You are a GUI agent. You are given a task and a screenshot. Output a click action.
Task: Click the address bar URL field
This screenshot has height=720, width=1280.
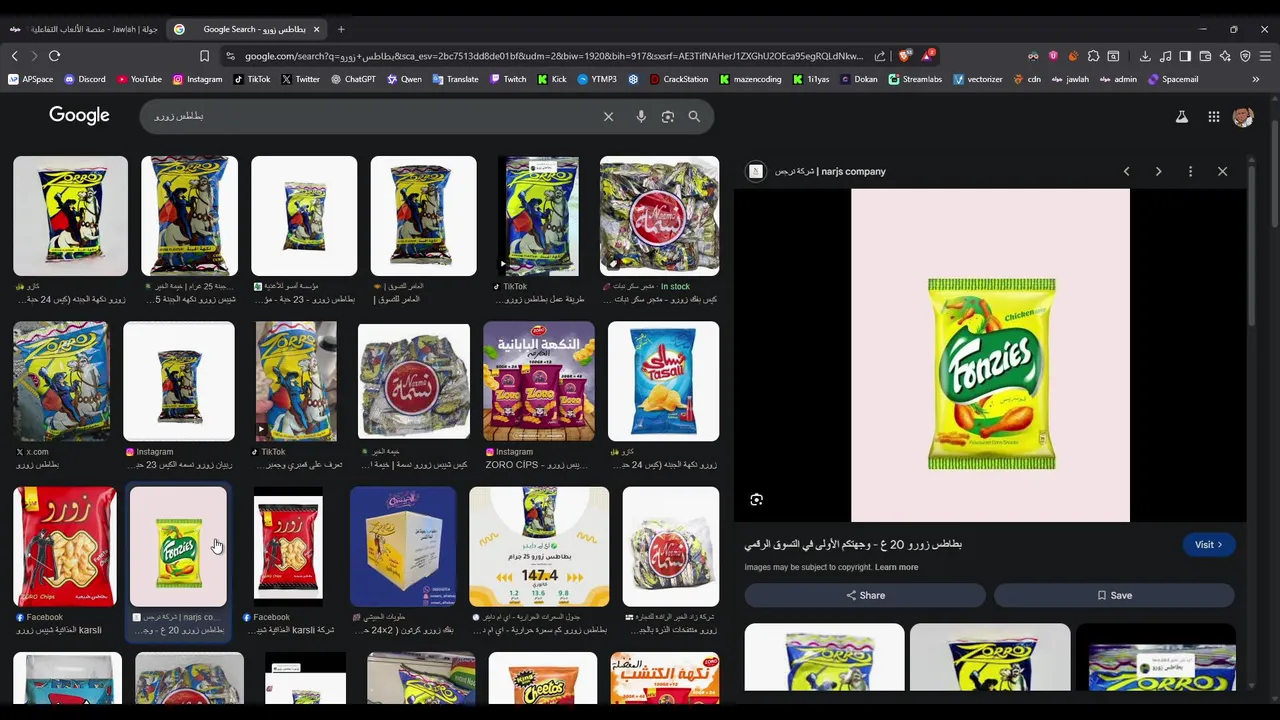555,56
